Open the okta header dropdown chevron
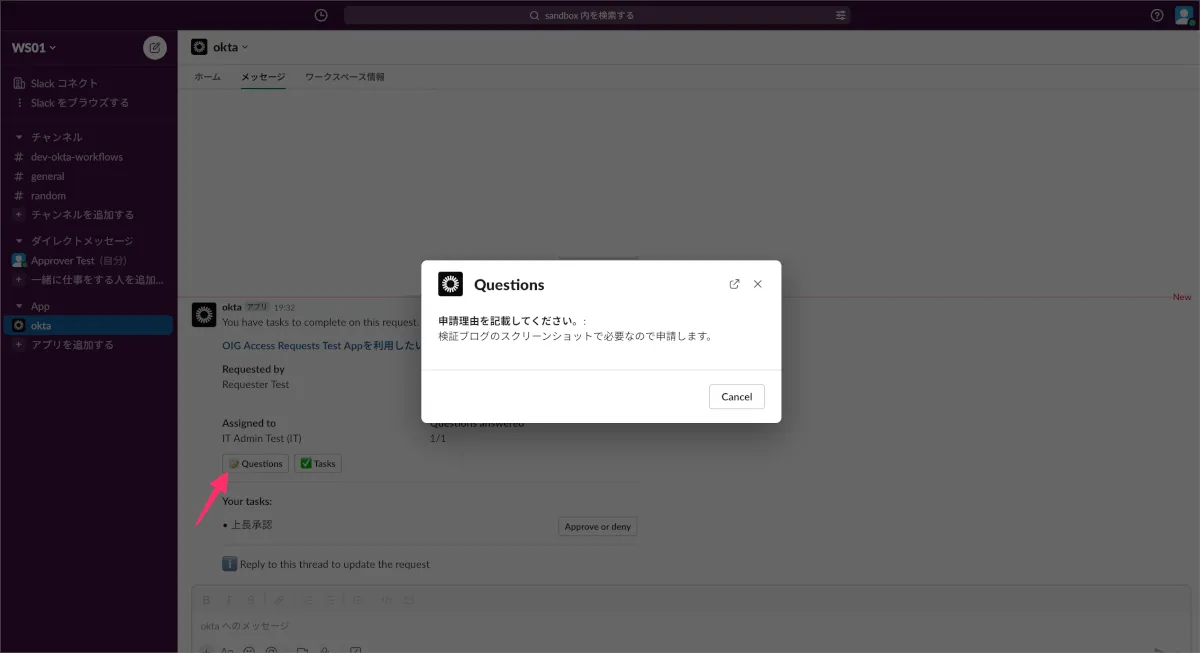The image size is (1200, 653). 245,47
